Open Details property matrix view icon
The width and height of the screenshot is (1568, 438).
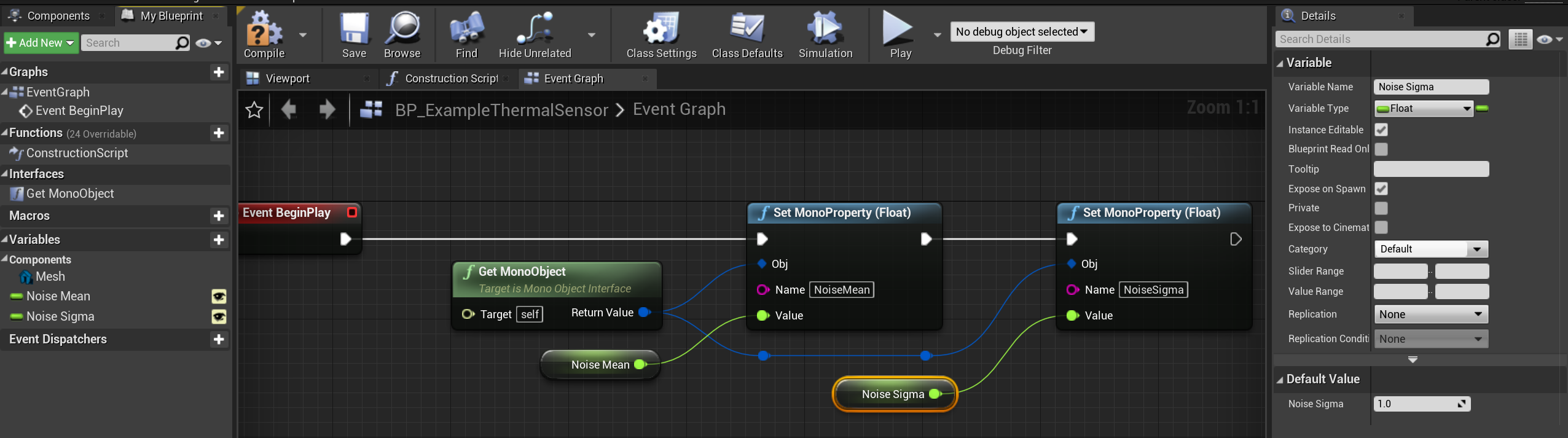1521,40
